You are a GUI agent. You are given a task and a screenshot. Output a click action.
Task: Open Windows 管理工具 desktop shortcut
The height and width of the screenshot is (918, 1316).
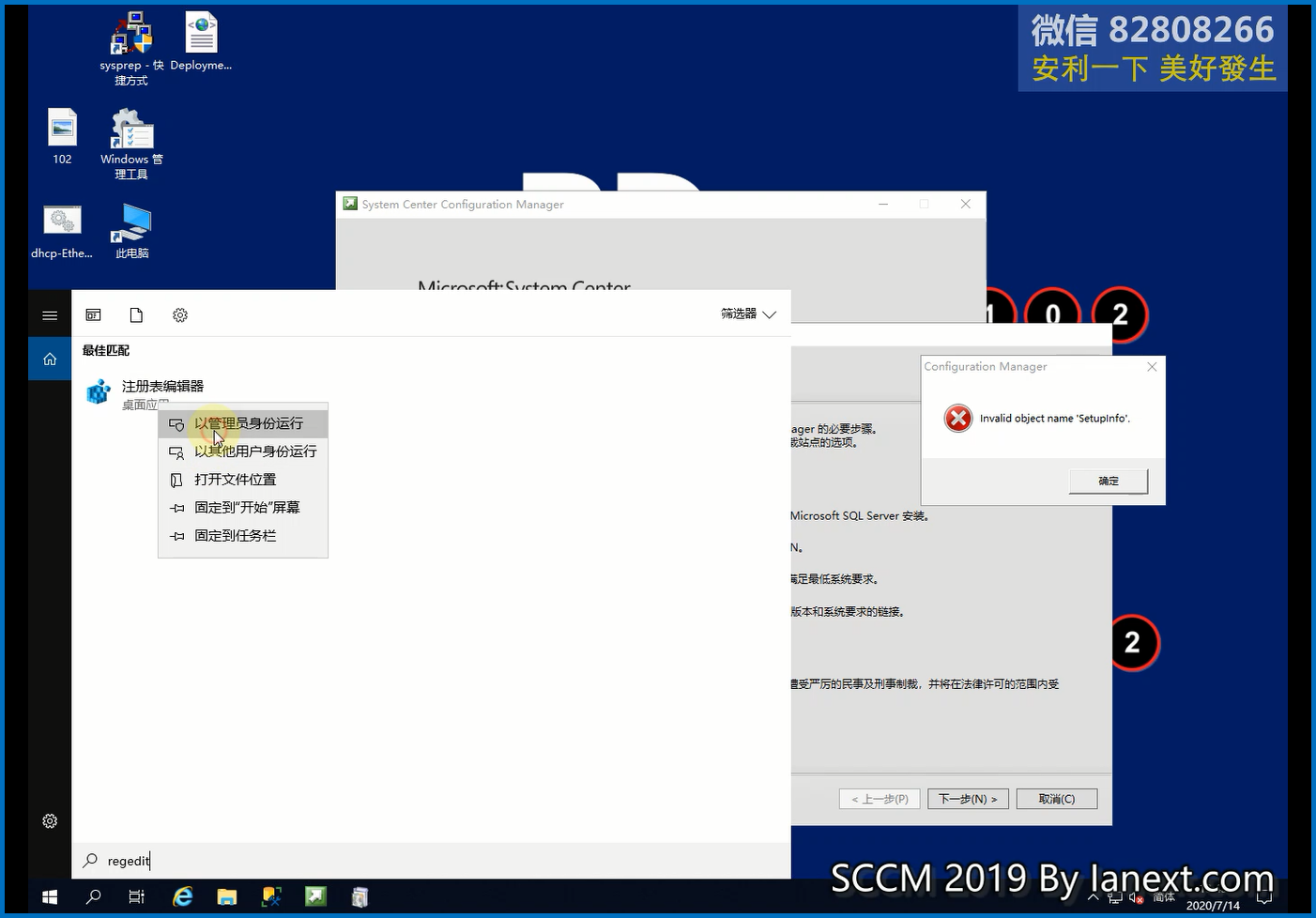[x=131, y=144]
